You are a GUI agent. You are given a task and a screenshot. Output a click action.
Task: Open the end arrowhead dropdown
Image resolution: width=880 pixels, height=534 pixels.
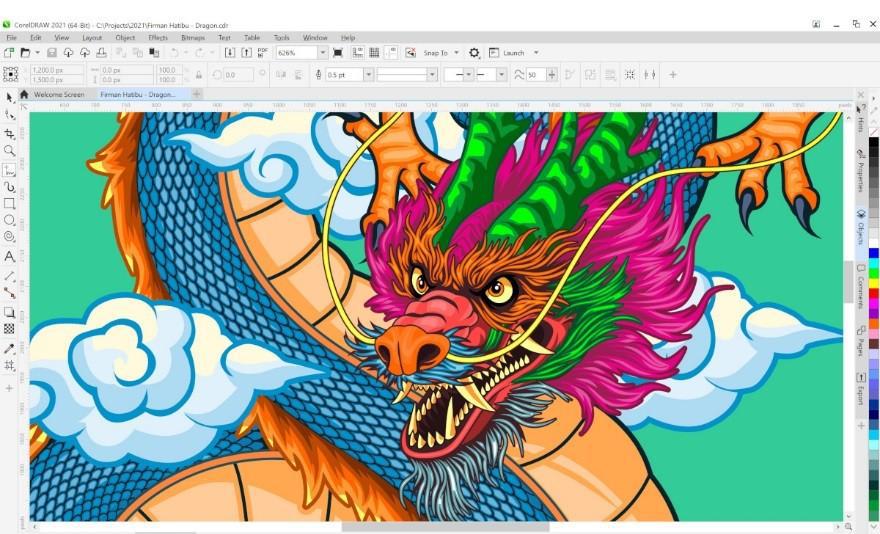[x=502, y=75]
